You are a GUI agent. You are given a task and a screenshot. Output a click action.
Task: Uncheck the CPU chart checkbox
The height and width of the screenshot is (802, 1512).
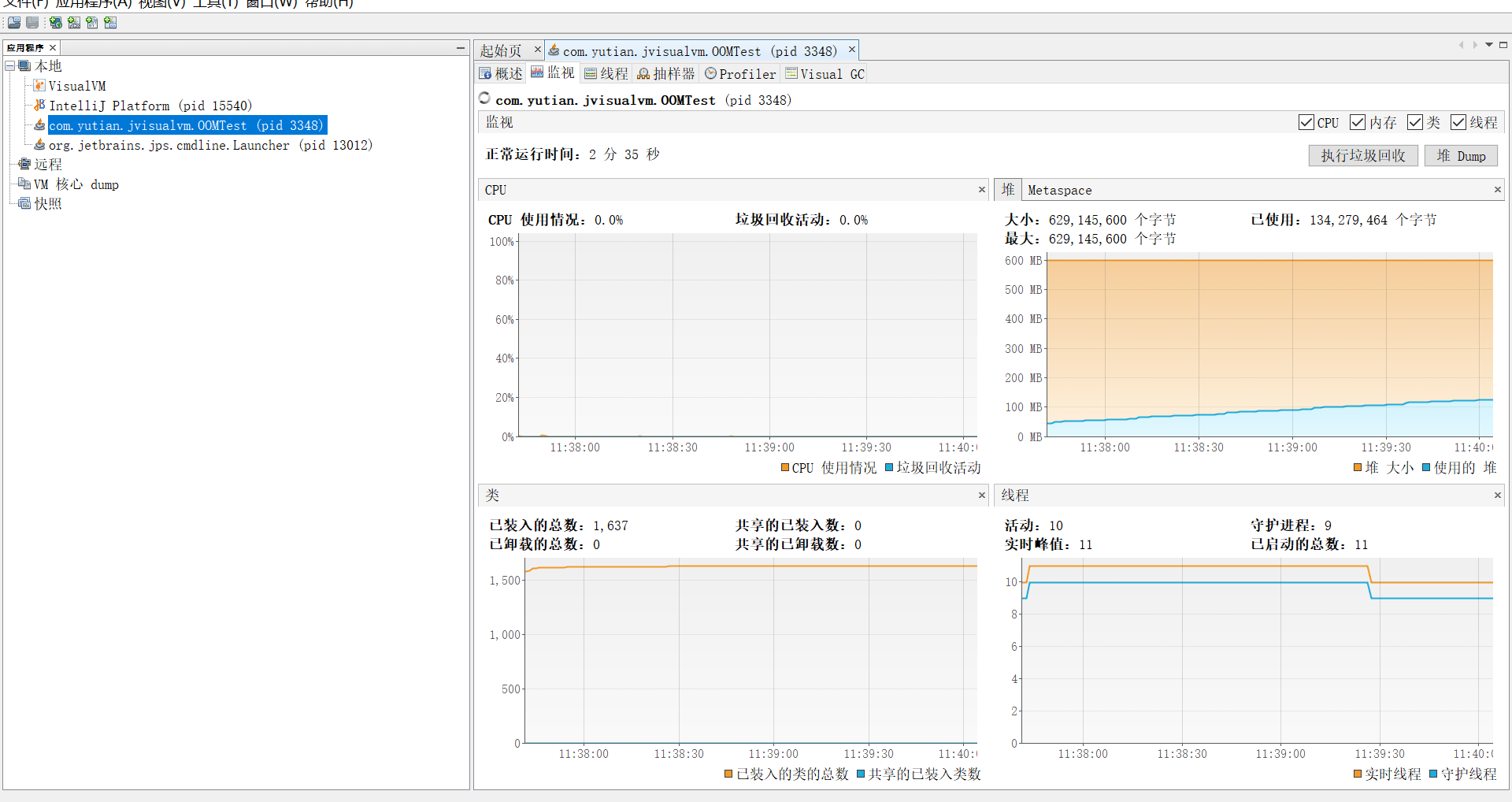click(1306, 123)
